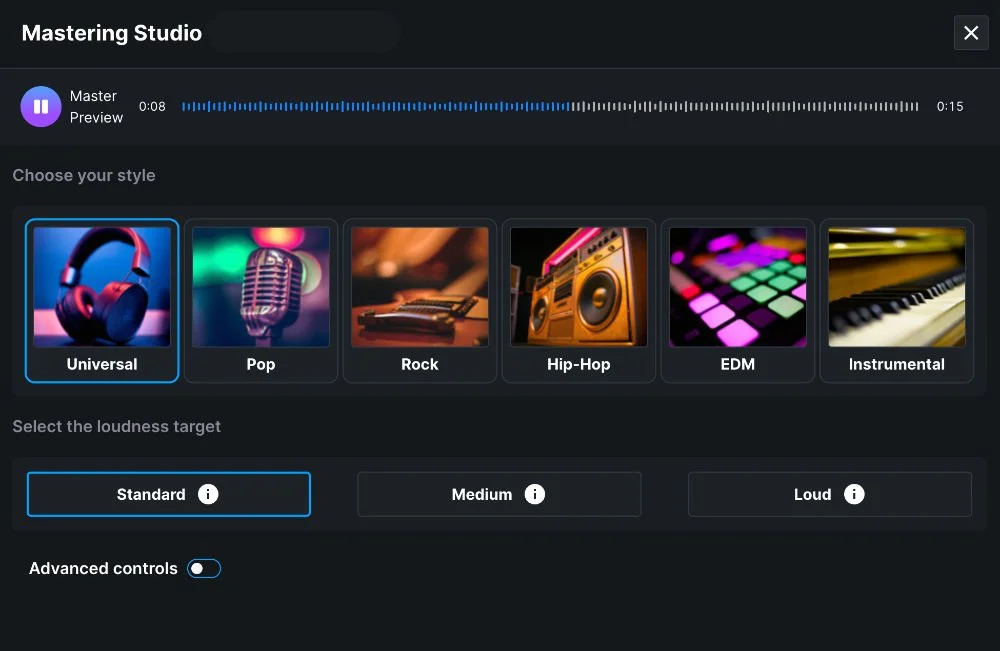Click the Mastering Studio title
This screenshot has height=651, width=1000.
point(111,32)
